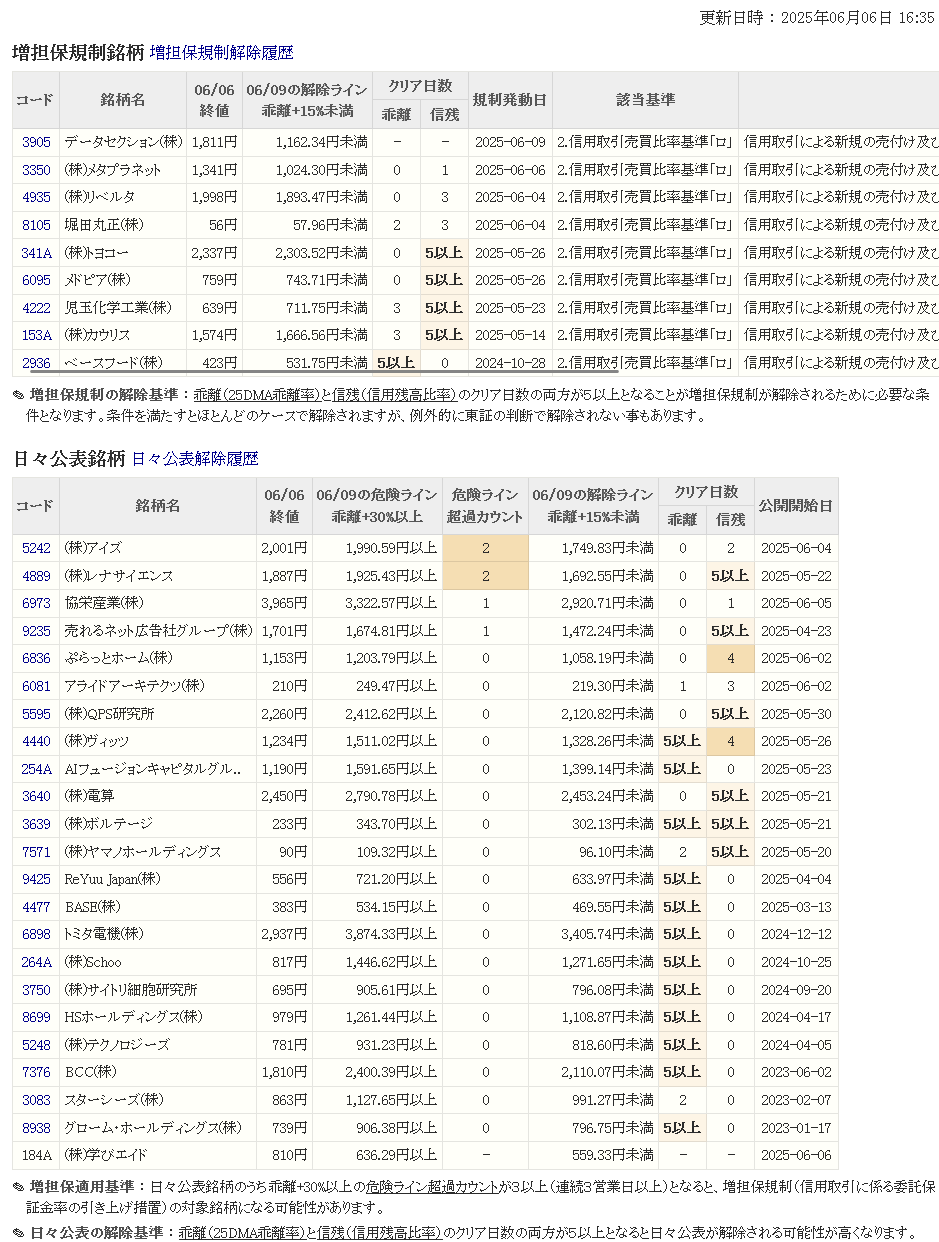Open stock code 3905 link
Image resolution: width=939 pixels, height=1242 pixels.
click(x=36, y=143)
